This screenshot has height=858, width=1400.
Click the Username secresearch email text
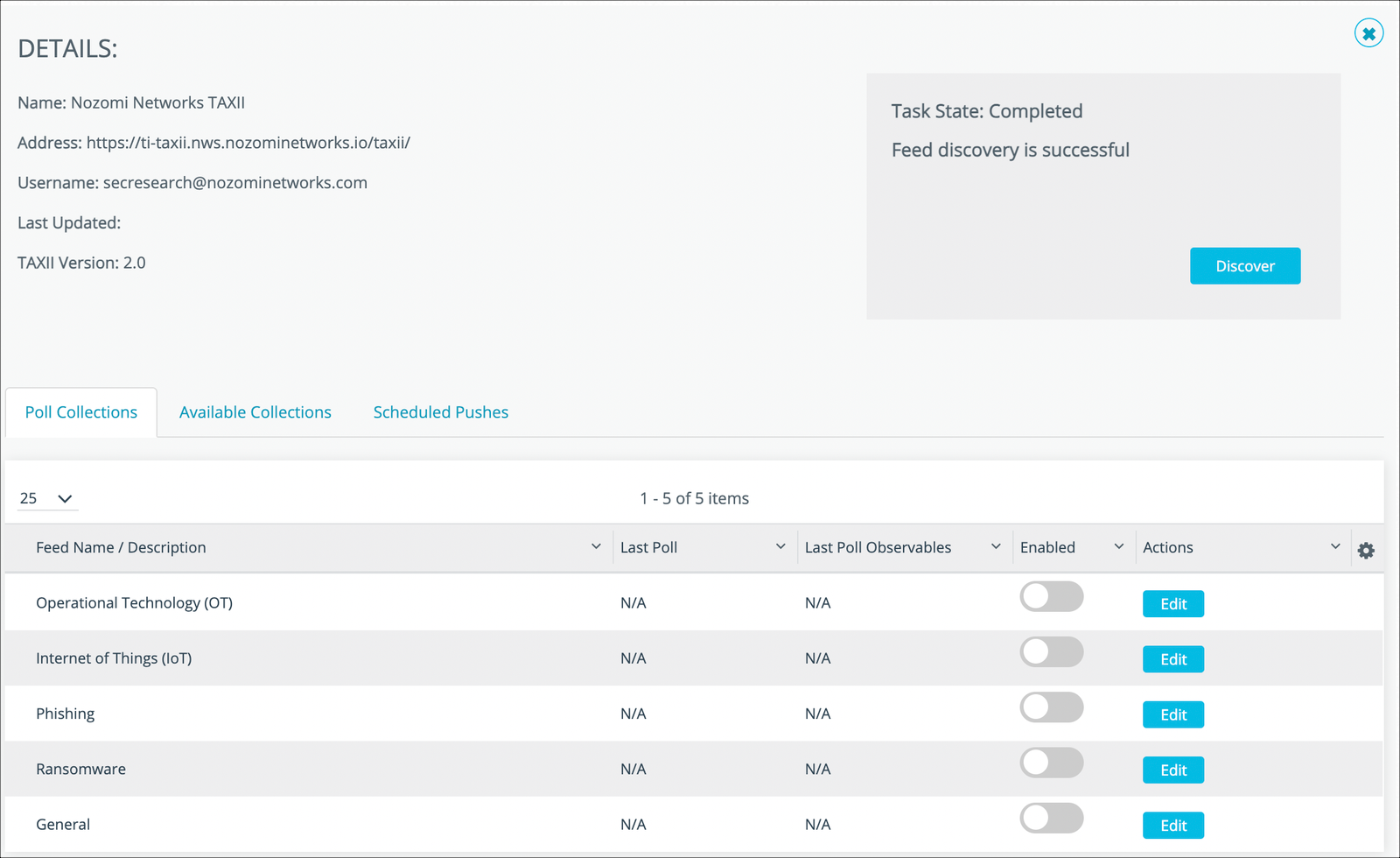[235, 183]
